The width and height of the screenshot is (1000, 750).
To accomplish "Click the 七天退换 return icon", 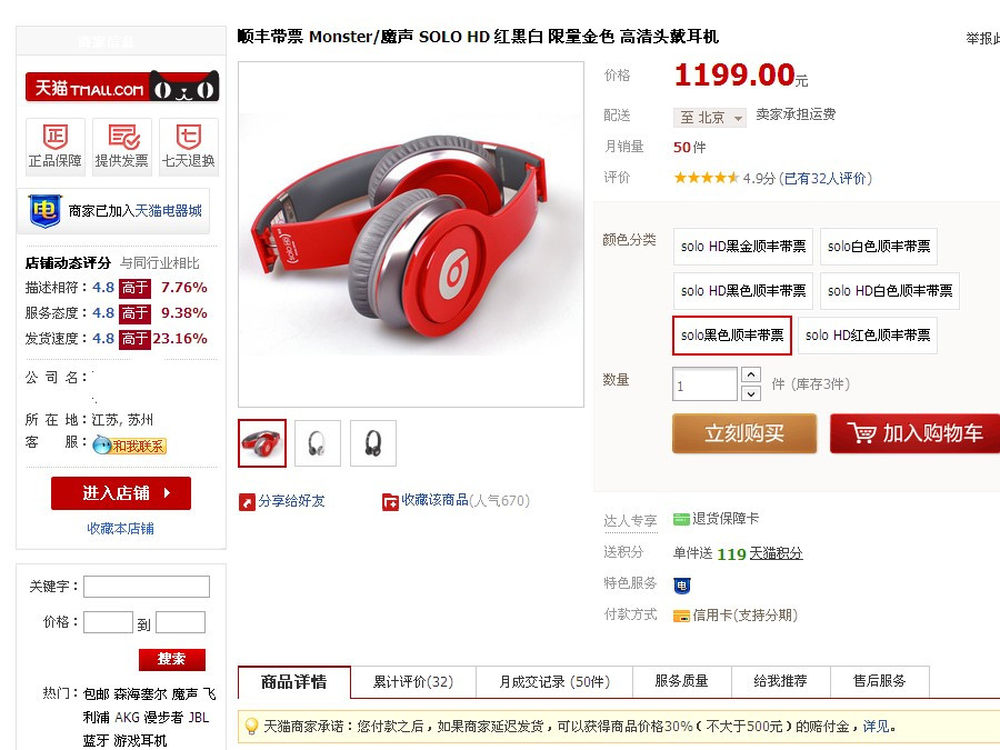I will click(189, 136).
